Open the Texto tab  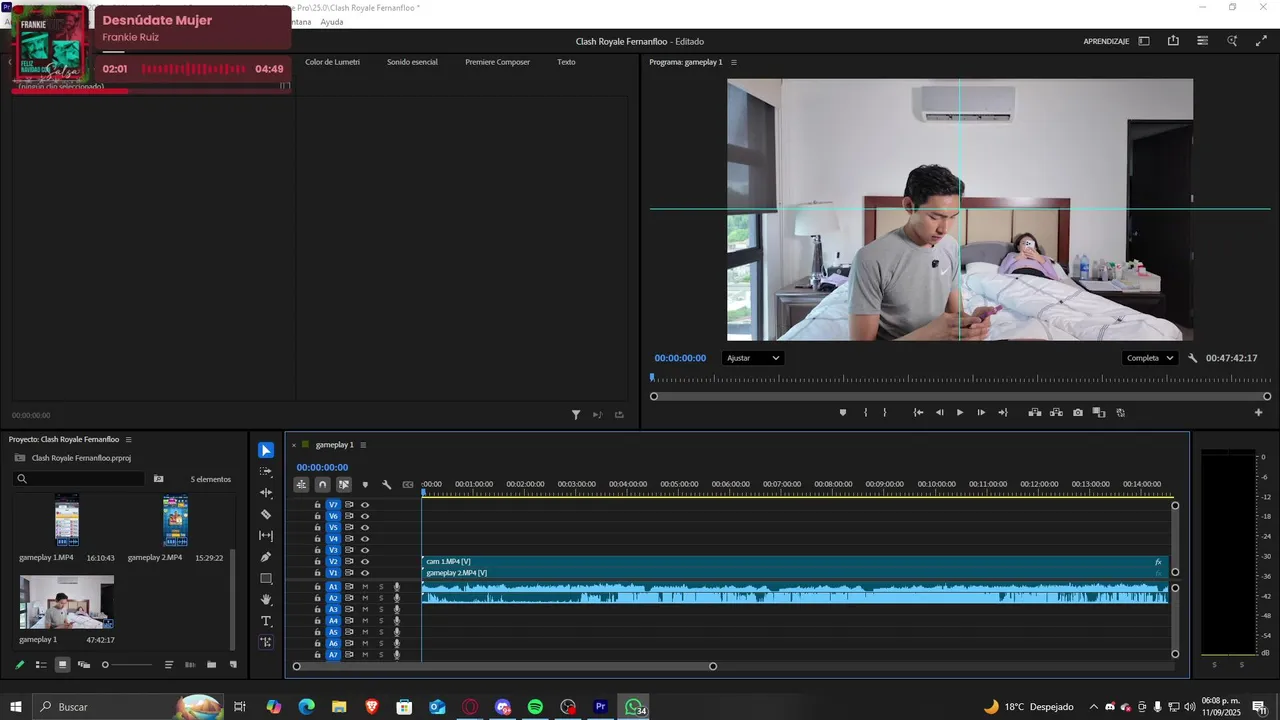click(566, 62)
